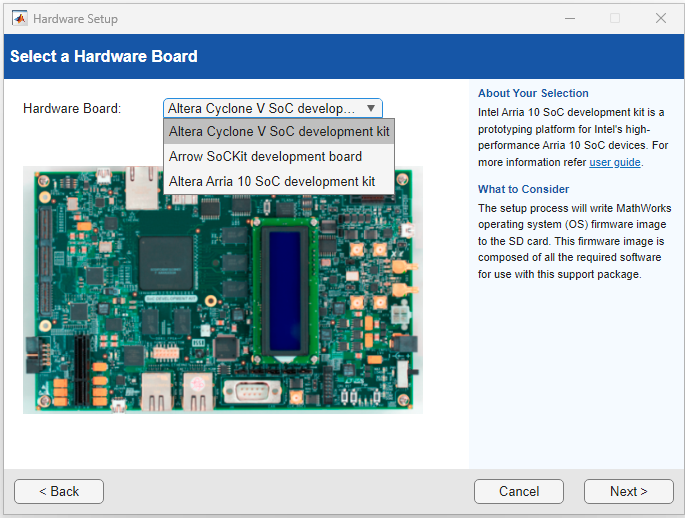Collapse the list with the dropdown arrow
This screenshot has width=685, height=518.
(x=371, y=108)
